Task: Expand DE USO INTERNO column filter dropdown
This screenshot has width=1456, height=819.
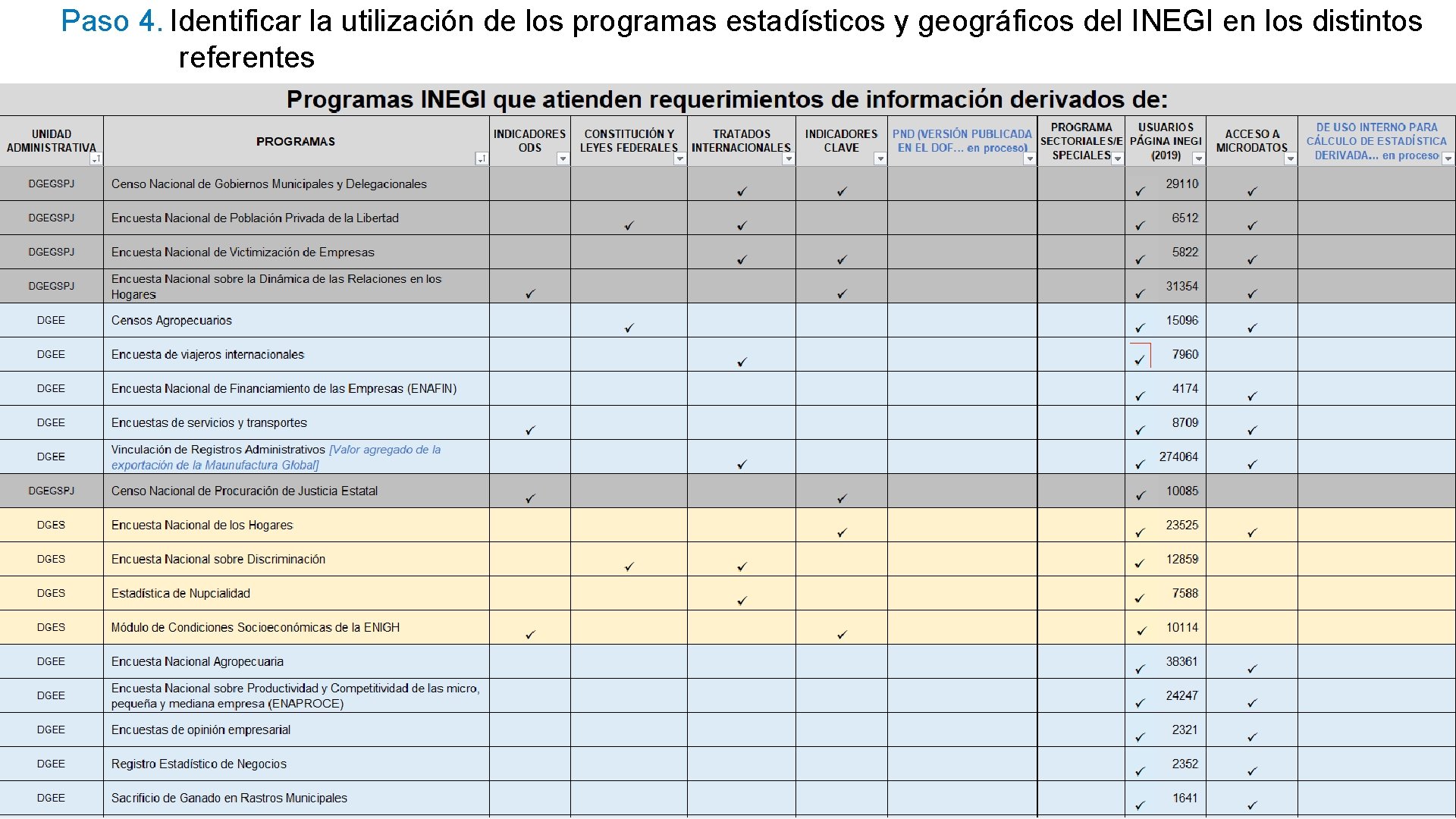Action: [x=1448, y=158]
